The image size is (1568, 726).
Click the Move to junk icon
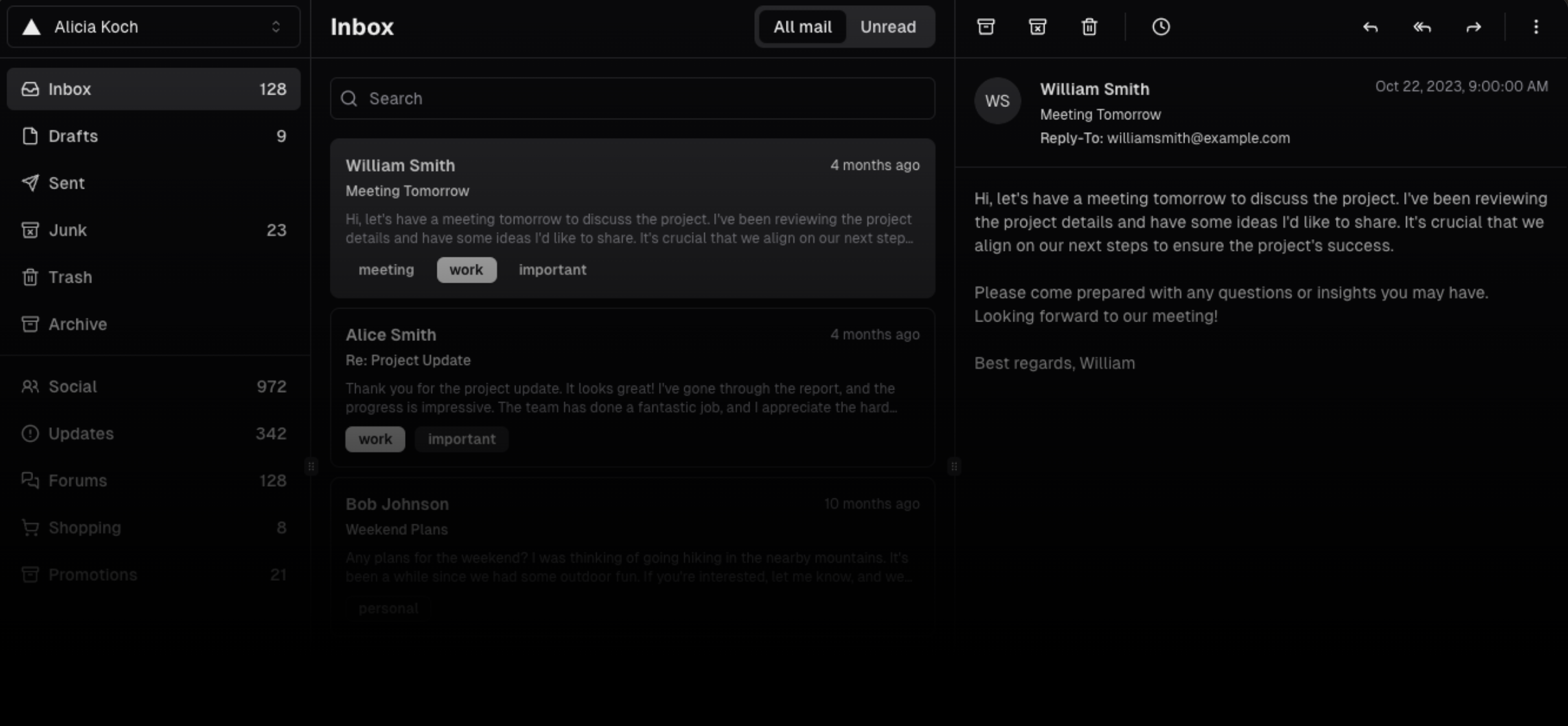click(x=1037, y=27)
